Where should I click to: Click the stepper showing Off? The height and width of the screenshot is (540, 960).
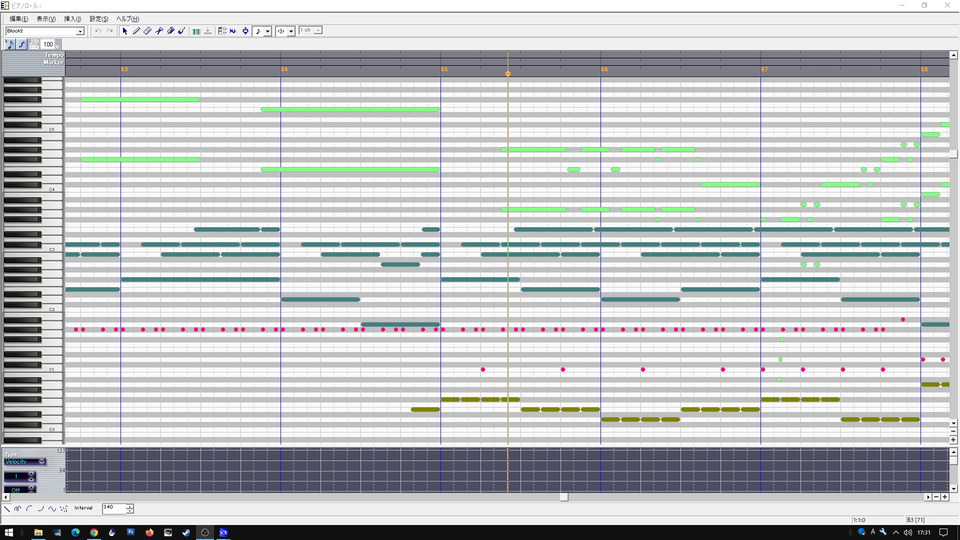pos(20,490)
